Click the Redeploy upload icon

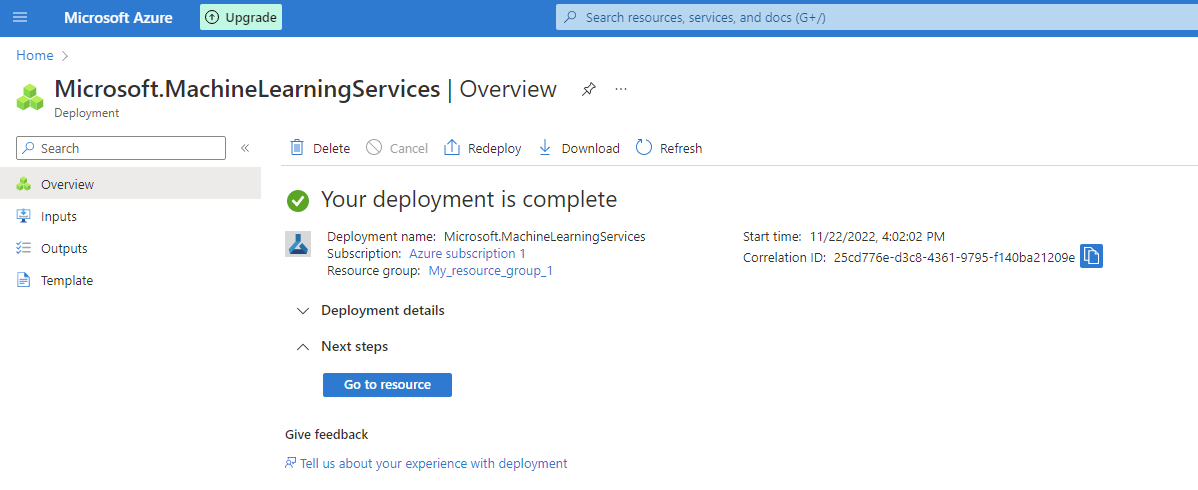click(452, 148)
